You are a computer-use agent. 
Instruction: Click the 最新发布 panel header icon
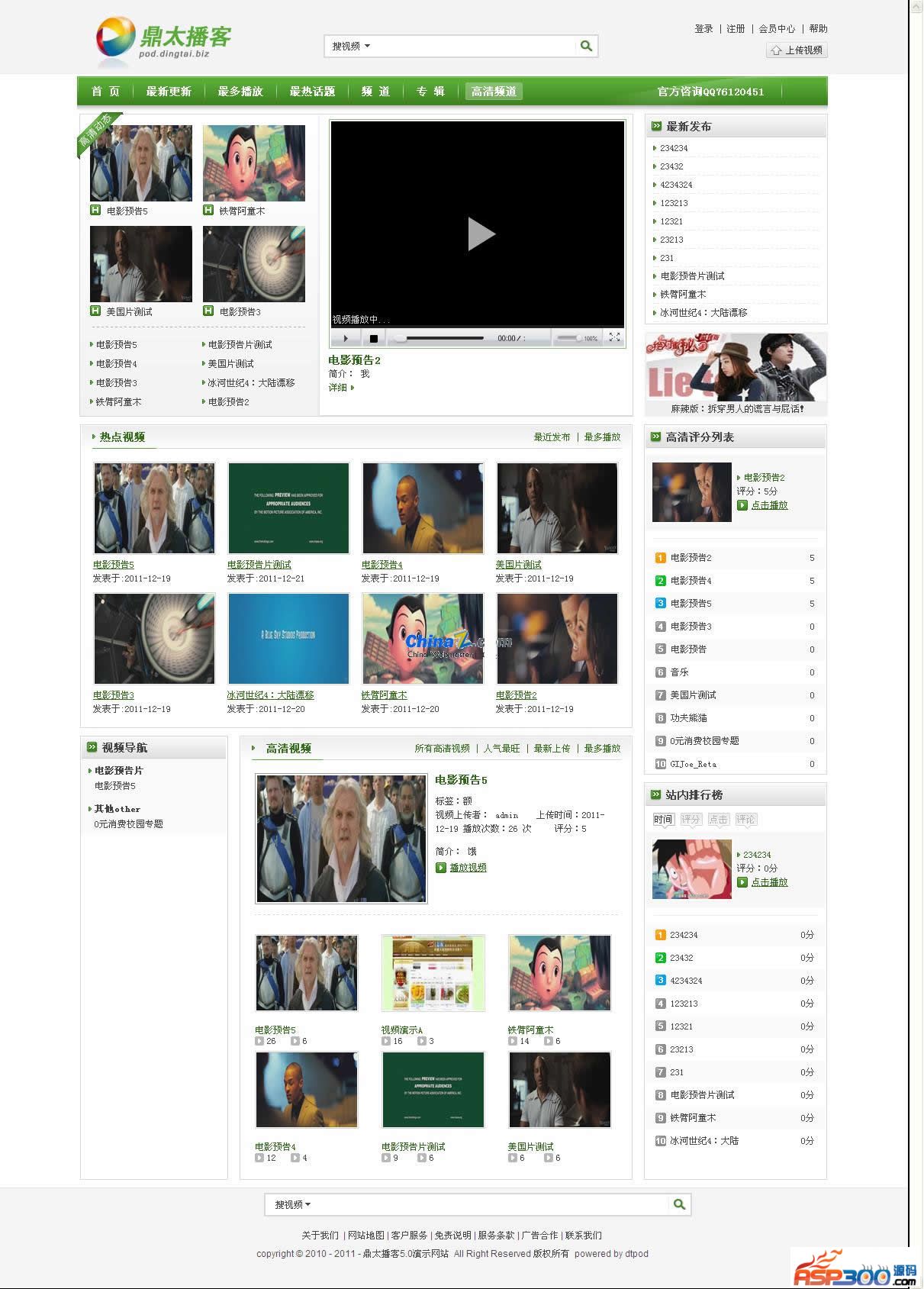point(656,126)
